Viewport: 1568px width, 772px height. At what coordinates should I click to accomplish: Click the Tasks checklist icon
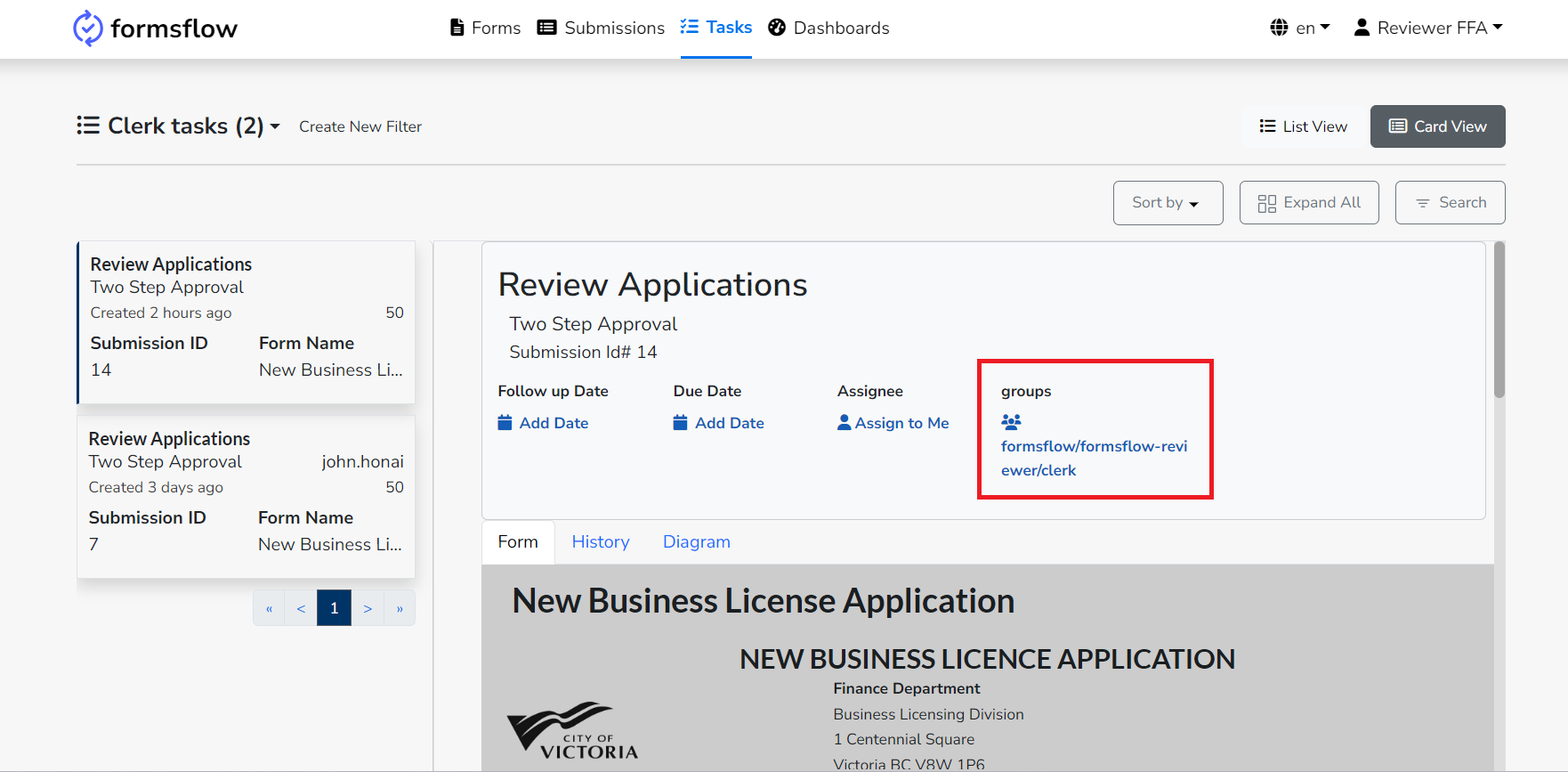[690, 27]
